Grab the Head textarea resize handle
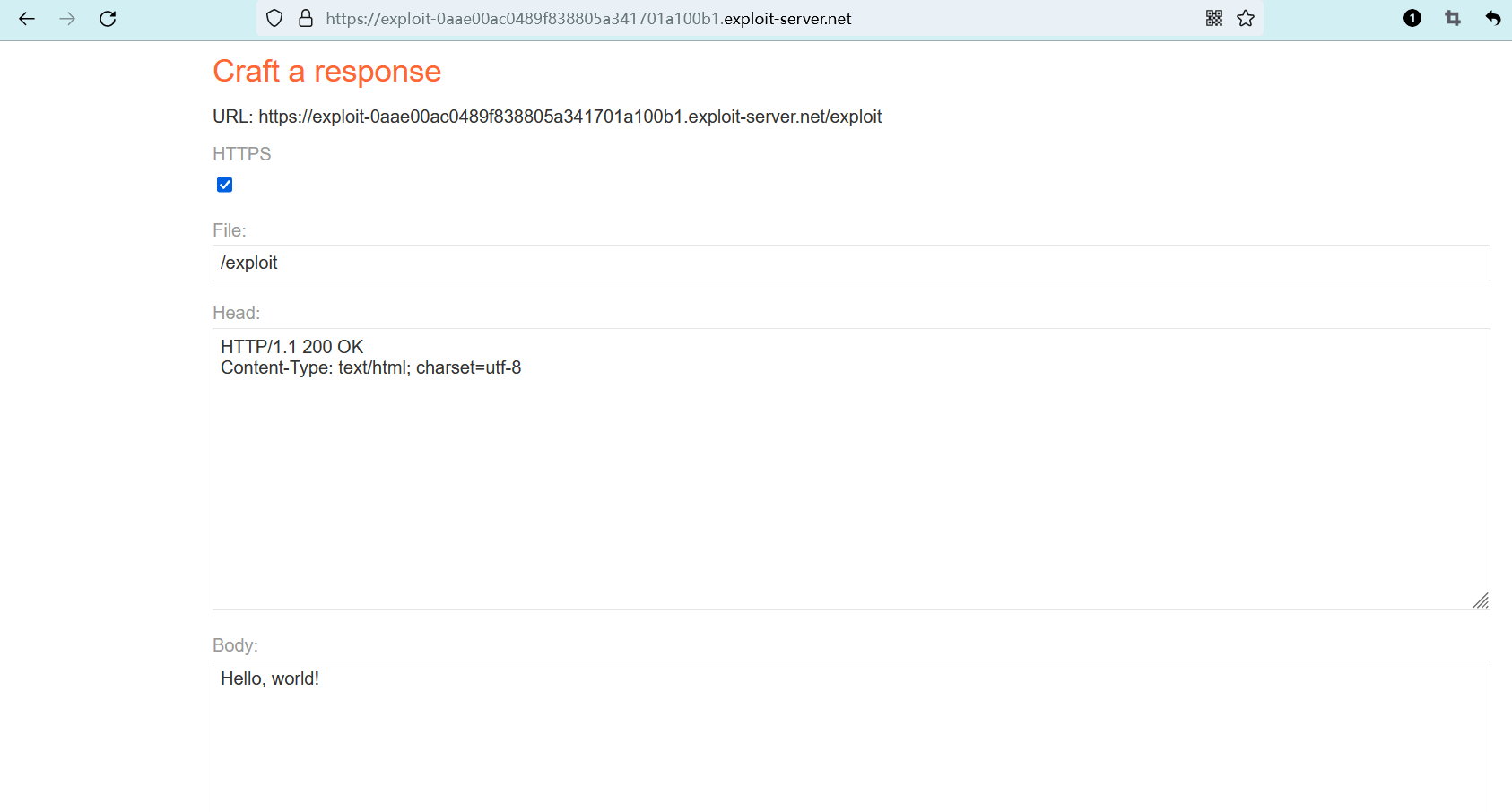Image resolution: width=1512 pixels, height=812 pixels. [1481, 600]
